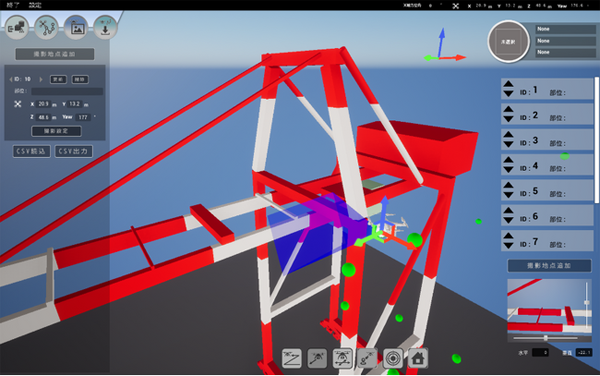Open the 設定 menu in top bar
The width and height of the screenshot is (600, 376).
pos(35,5)
